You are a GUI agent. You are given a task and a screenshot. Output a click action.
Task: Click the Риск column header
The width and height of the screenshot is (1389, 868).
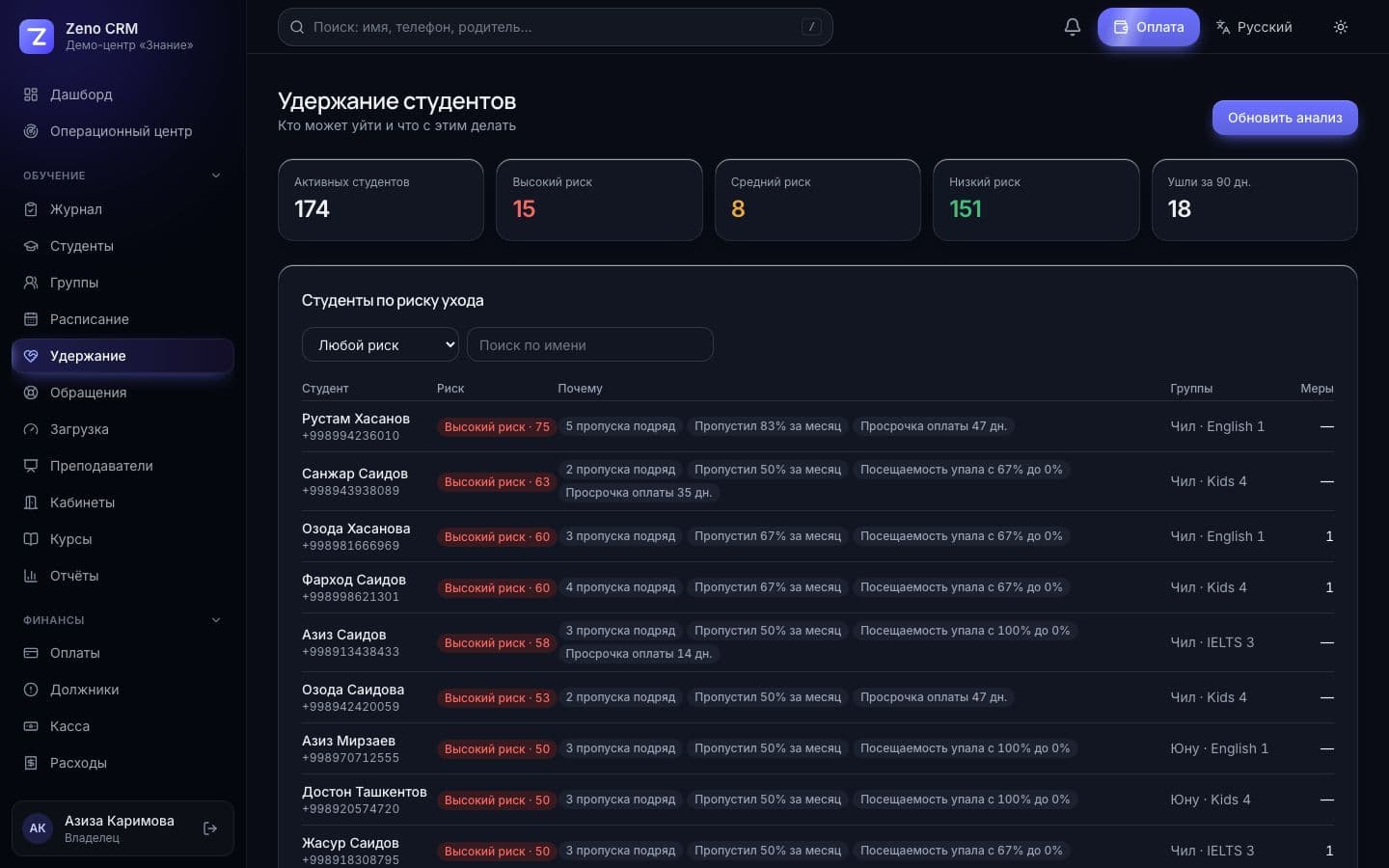click(450, 389)
